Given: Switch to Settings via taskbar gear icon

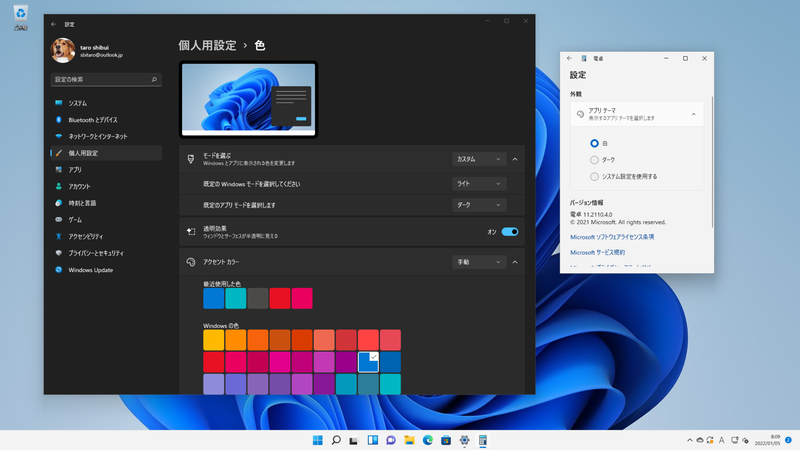Looking at the screenshot, I should 464,440.
